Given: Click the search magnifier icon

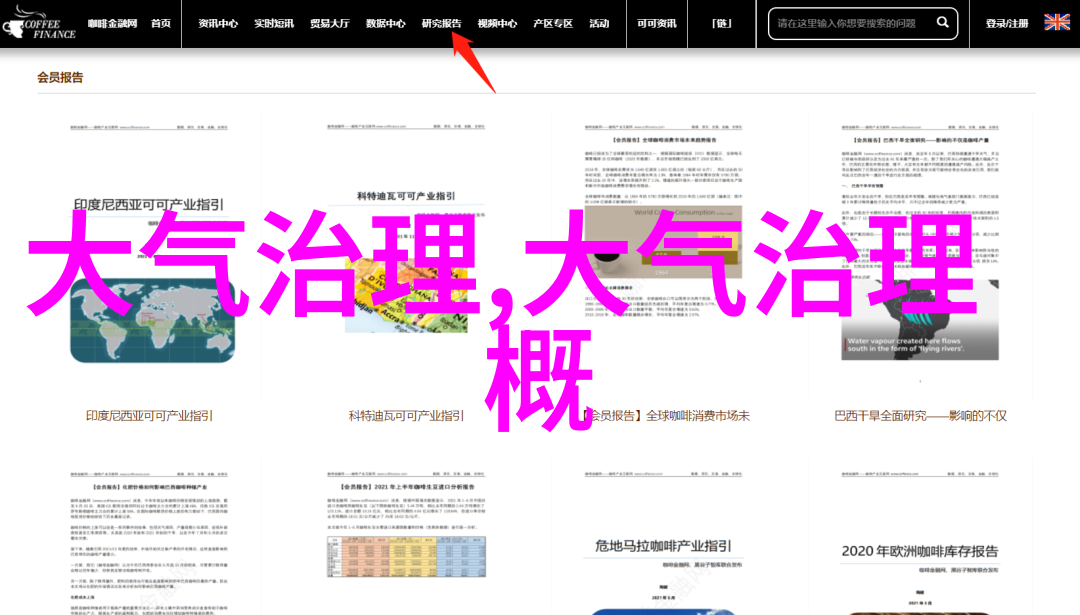Looking at the screenshot, I should tap(942, 23).
